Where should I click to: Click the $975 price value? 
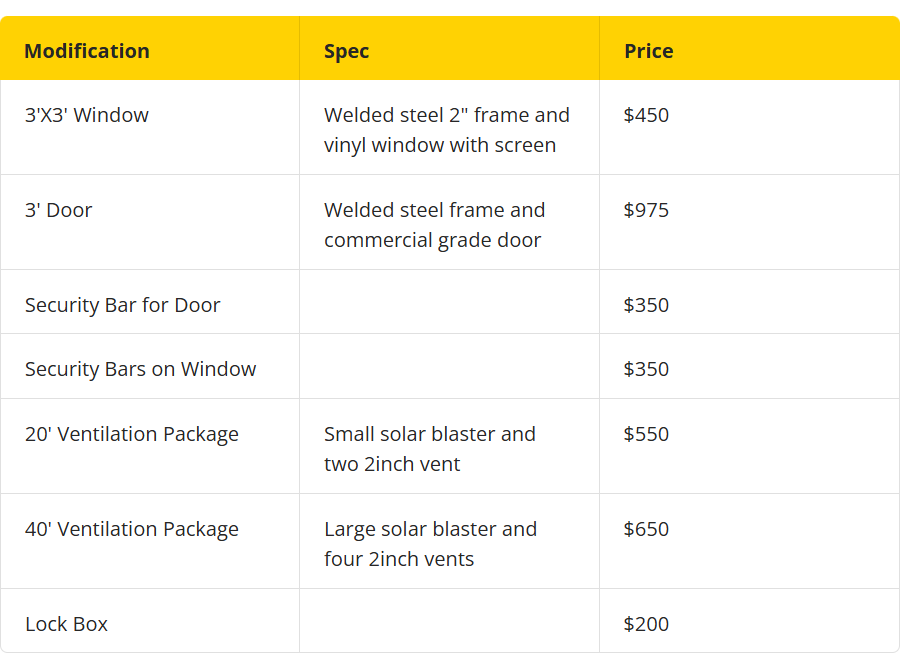pos(646,210)
